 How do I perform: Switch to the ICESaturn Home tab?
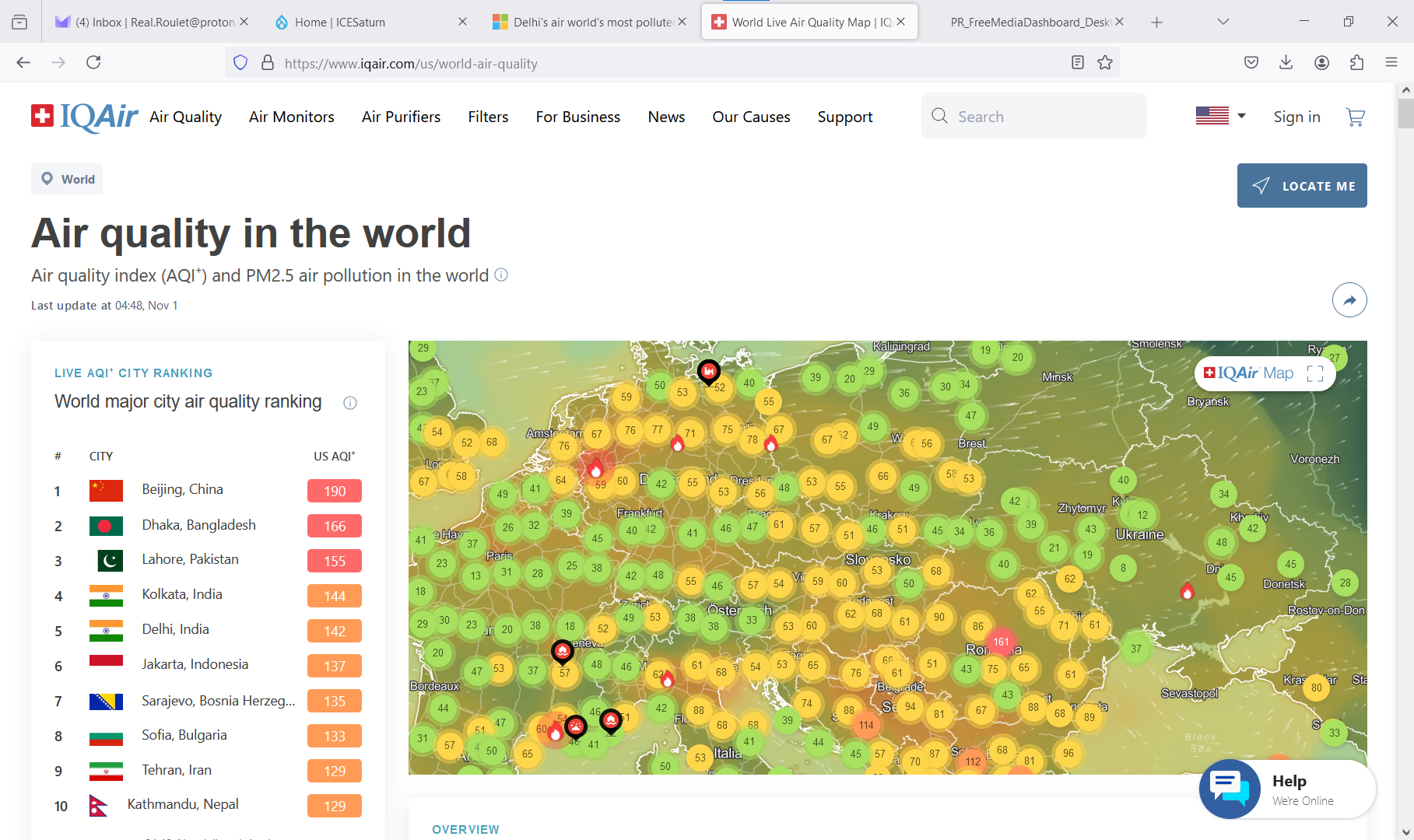pyautogui.click(x=340, y=22)
